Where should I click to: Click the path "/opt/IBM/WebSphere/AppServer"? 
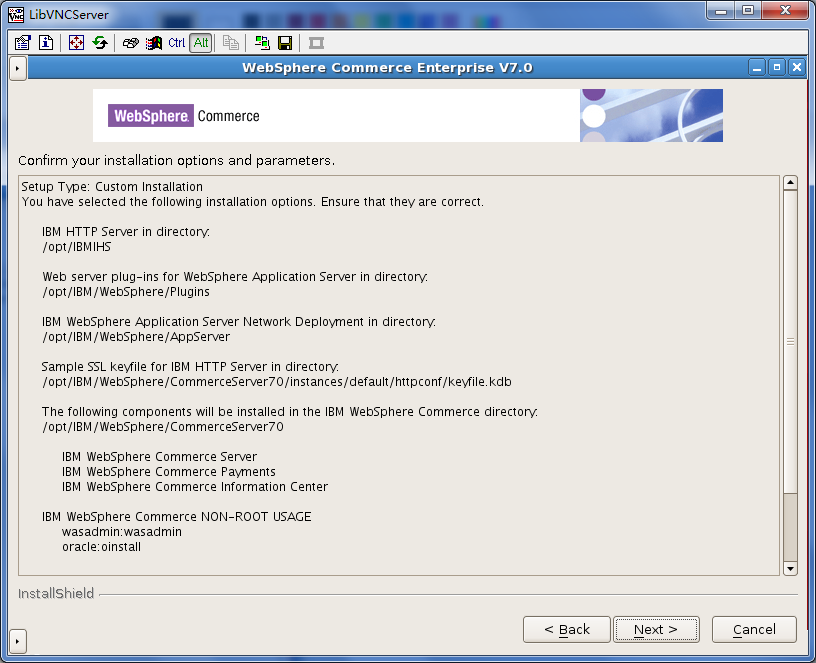[136, 337]
